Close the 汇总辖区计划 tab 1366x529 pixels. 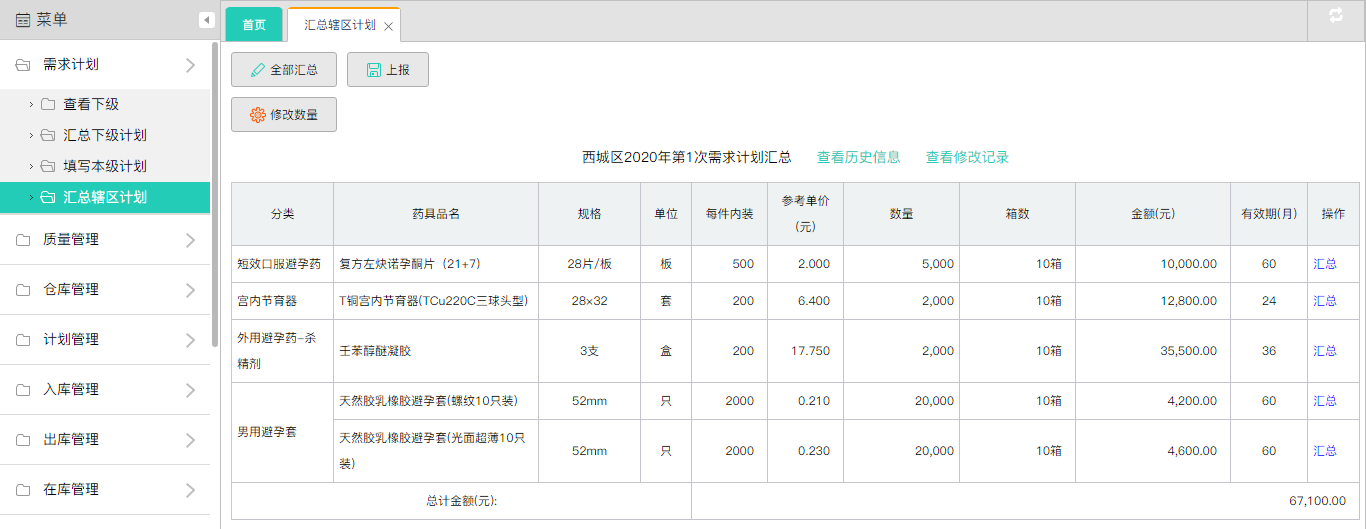(x=388, y=26)
